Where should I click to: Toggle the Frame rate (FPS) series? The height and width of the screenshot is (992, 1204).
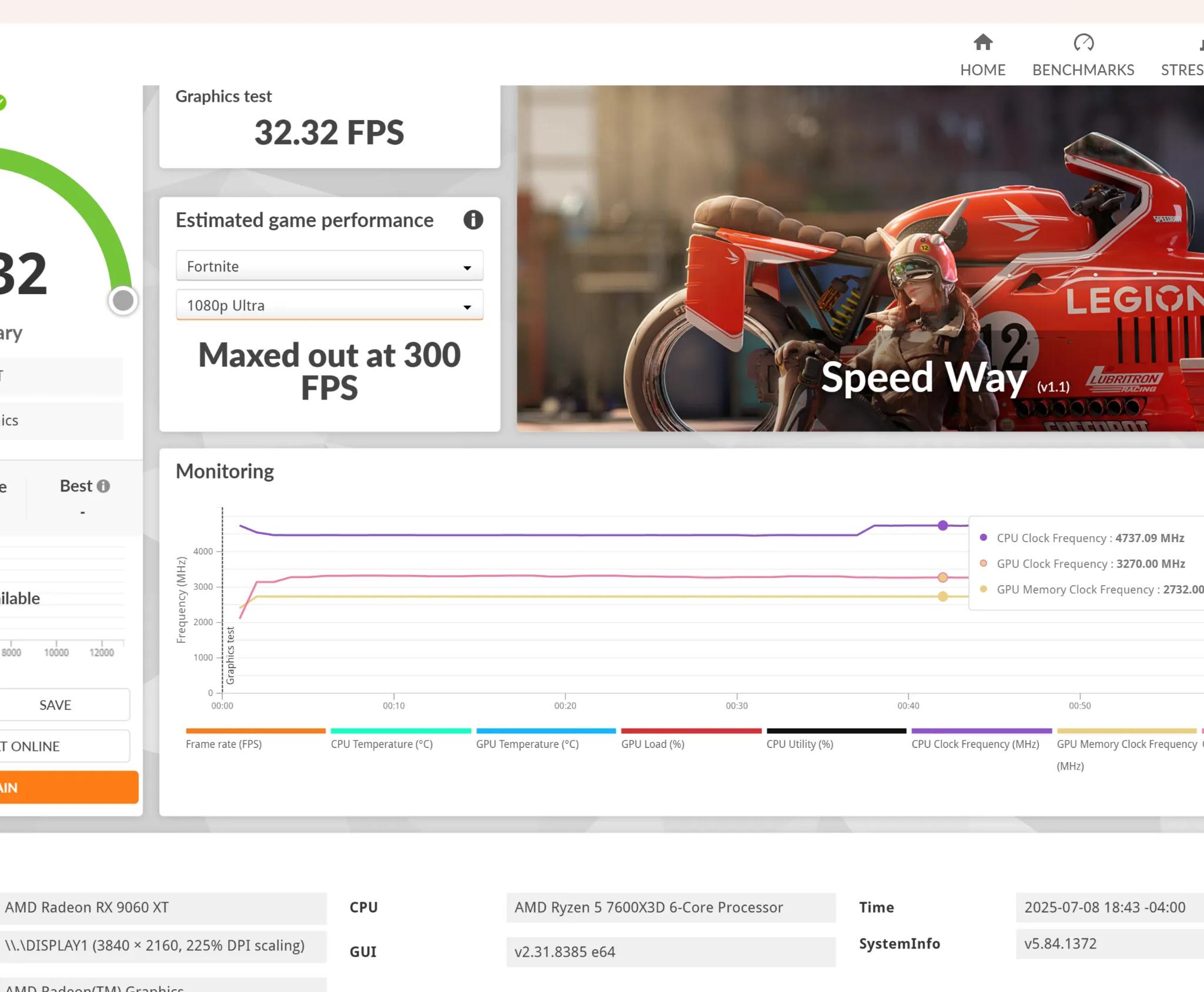point(255,740)
